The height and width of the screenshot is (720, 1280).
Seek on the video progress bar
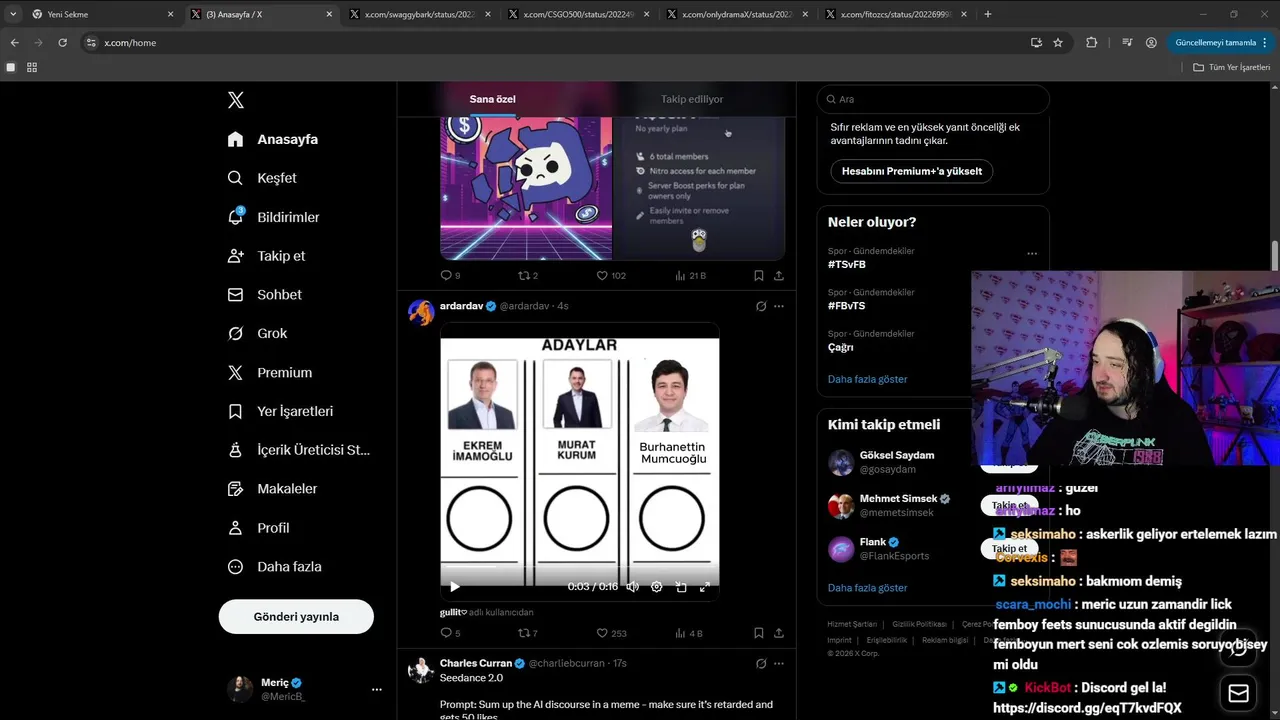pyautogui.click(x=580, y=567)
